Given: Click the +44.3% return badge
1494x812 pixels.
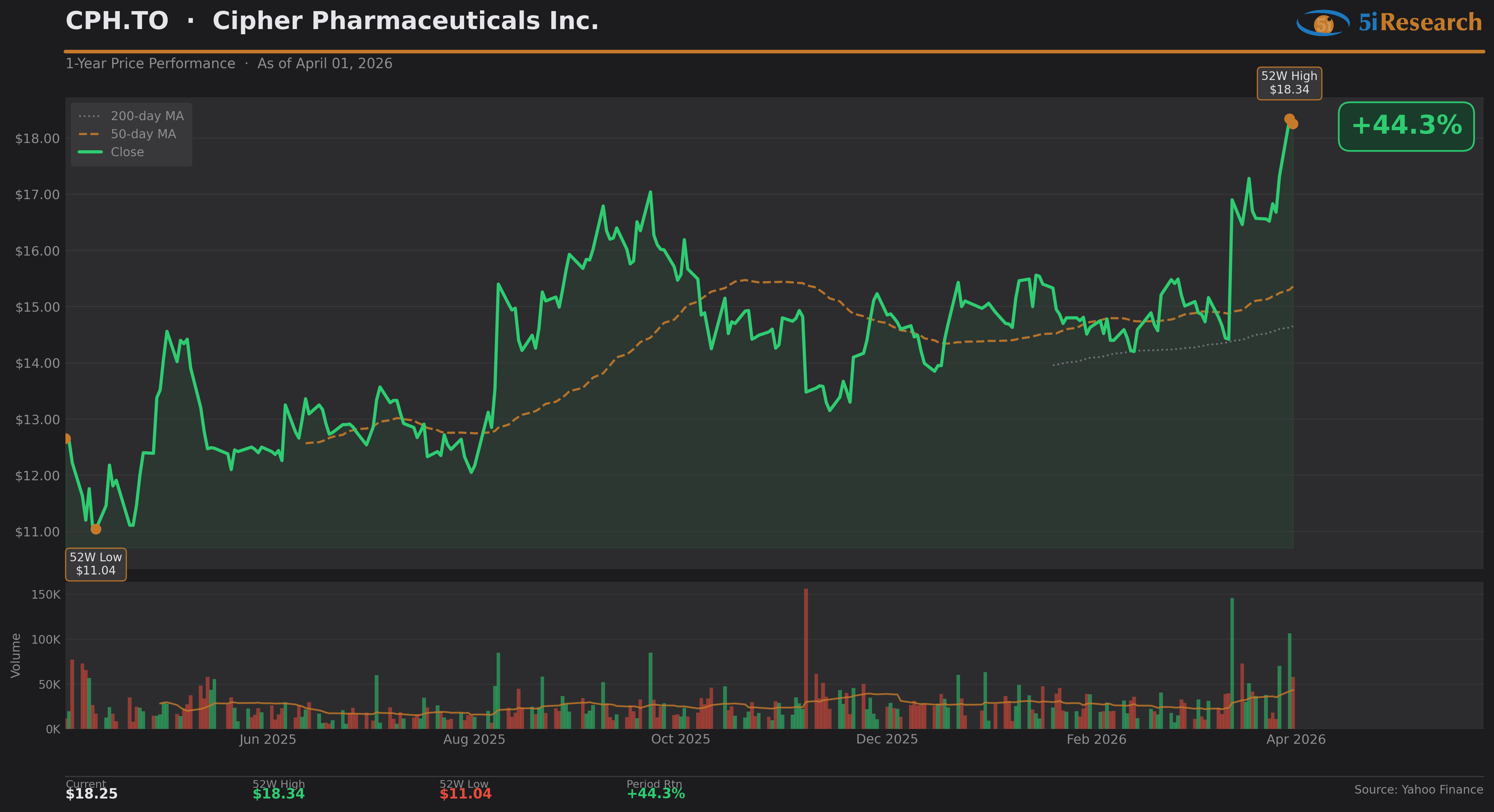Looking at the screenshot, I should (1406, 126).
